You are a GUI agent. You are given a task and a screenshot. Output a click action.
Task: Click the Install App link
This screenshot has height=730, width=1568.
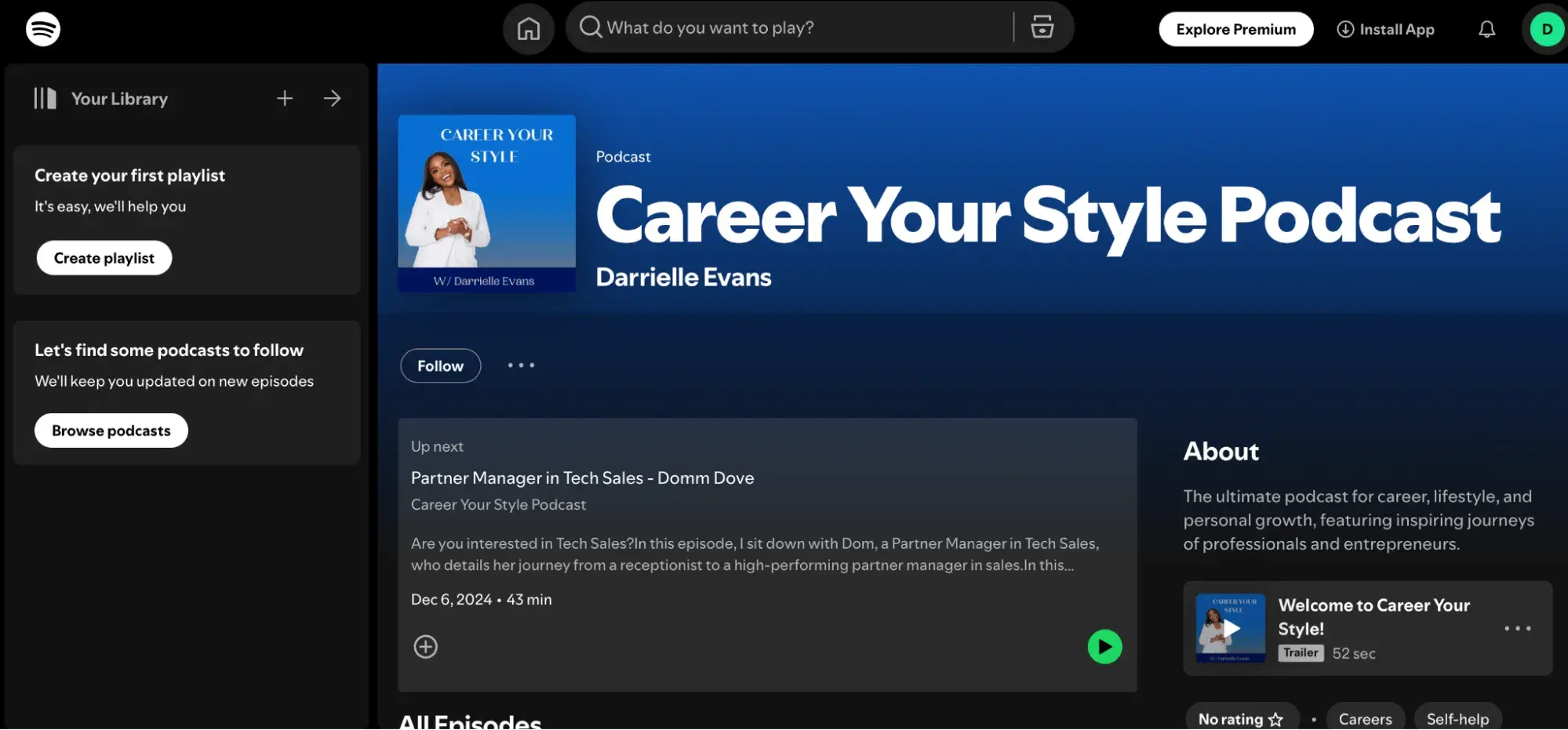[x=1385, y=29]
